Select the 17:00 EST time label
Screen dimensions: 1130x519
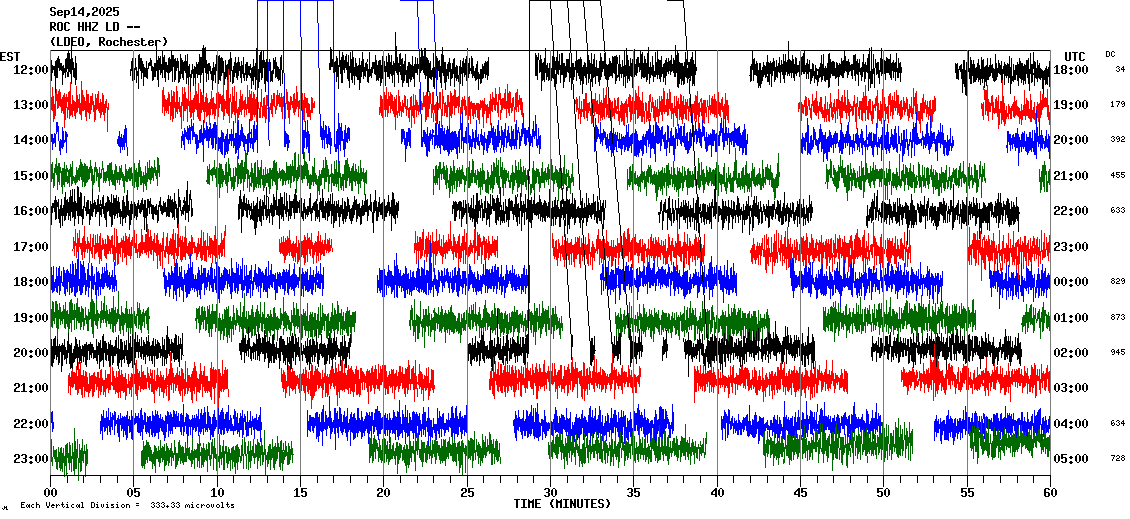click(x=32, y=247)
